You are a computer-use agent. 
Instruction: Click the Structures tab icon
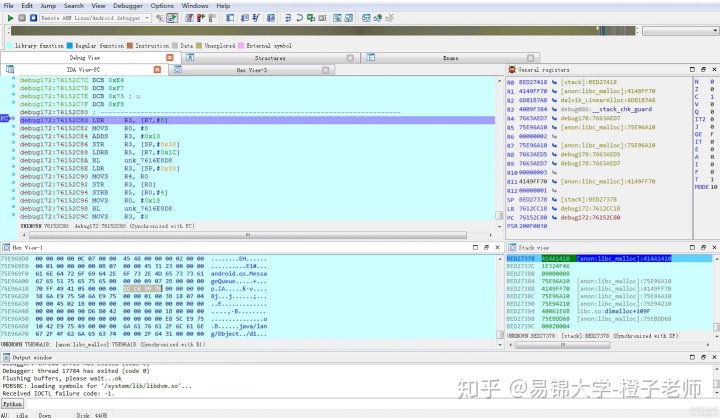pyautogui.click(x=190, y=57)
